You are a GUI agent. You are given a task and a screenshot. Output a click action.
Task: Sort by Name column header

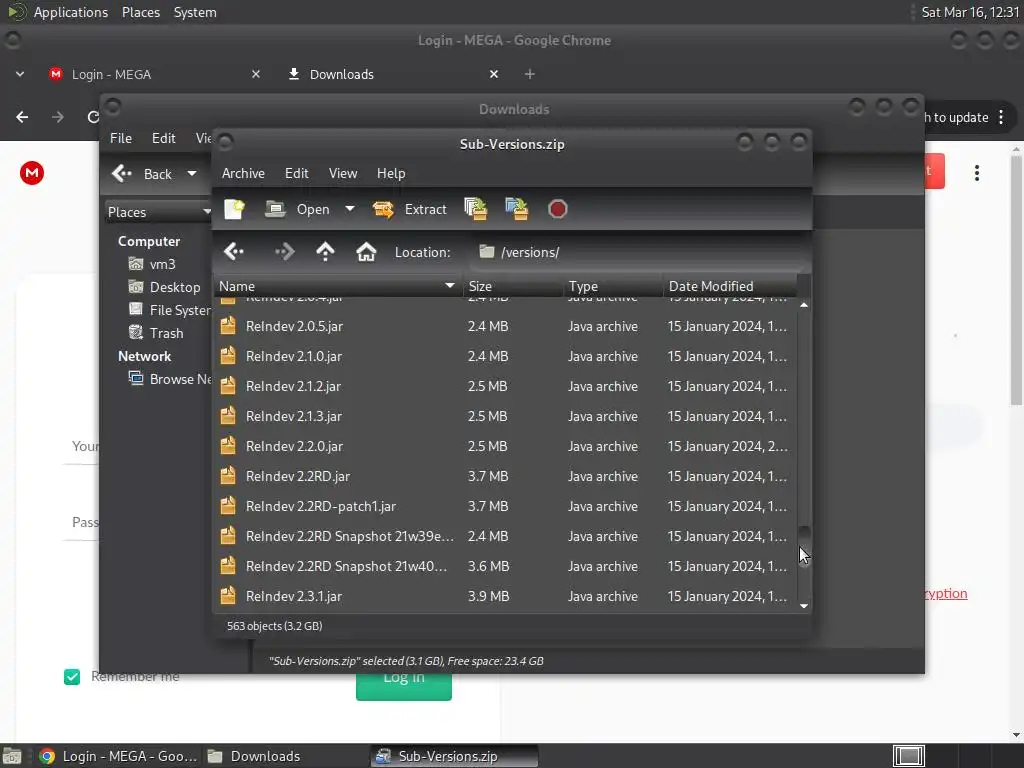pos(337,286)
